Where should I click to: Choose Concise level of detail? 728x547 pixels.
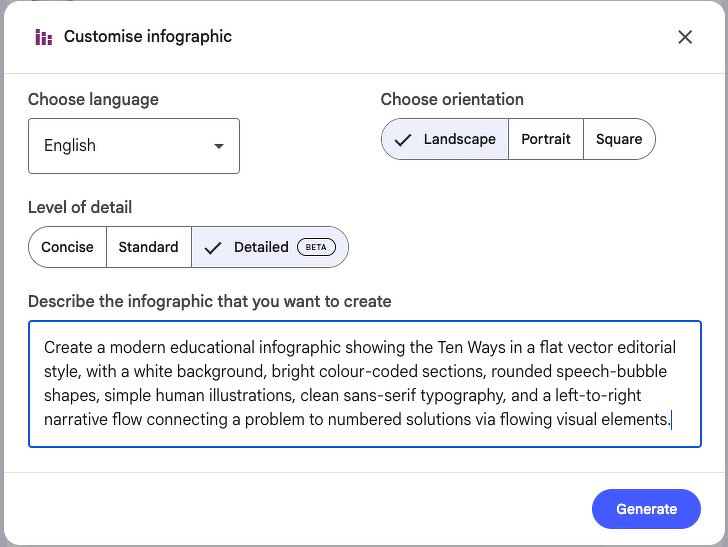[x=67, y=247]
